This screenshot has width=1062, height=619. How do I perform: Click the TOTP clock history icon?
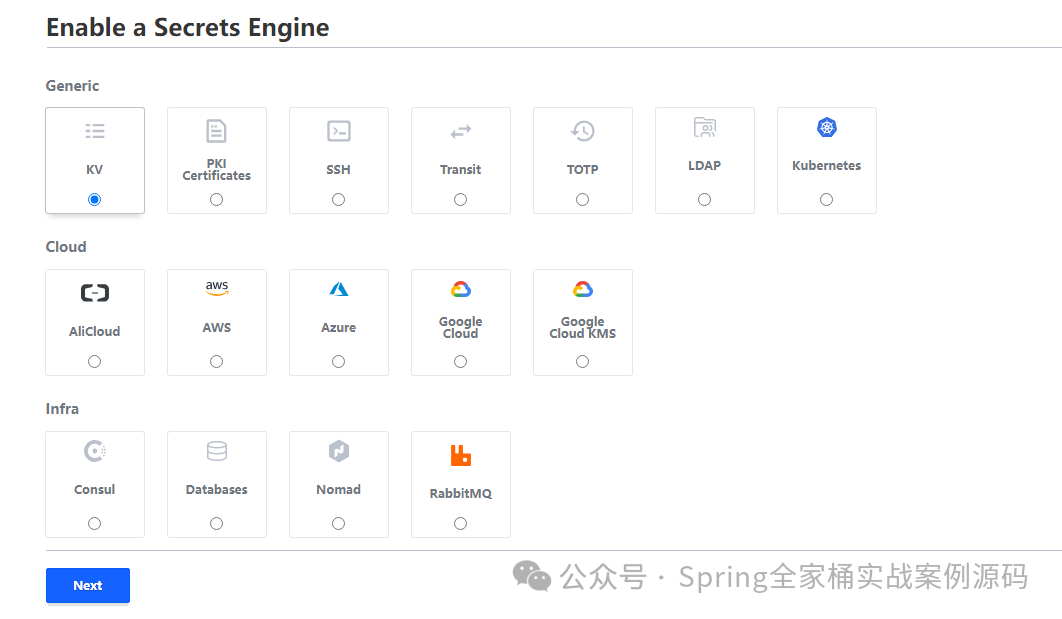582,131
